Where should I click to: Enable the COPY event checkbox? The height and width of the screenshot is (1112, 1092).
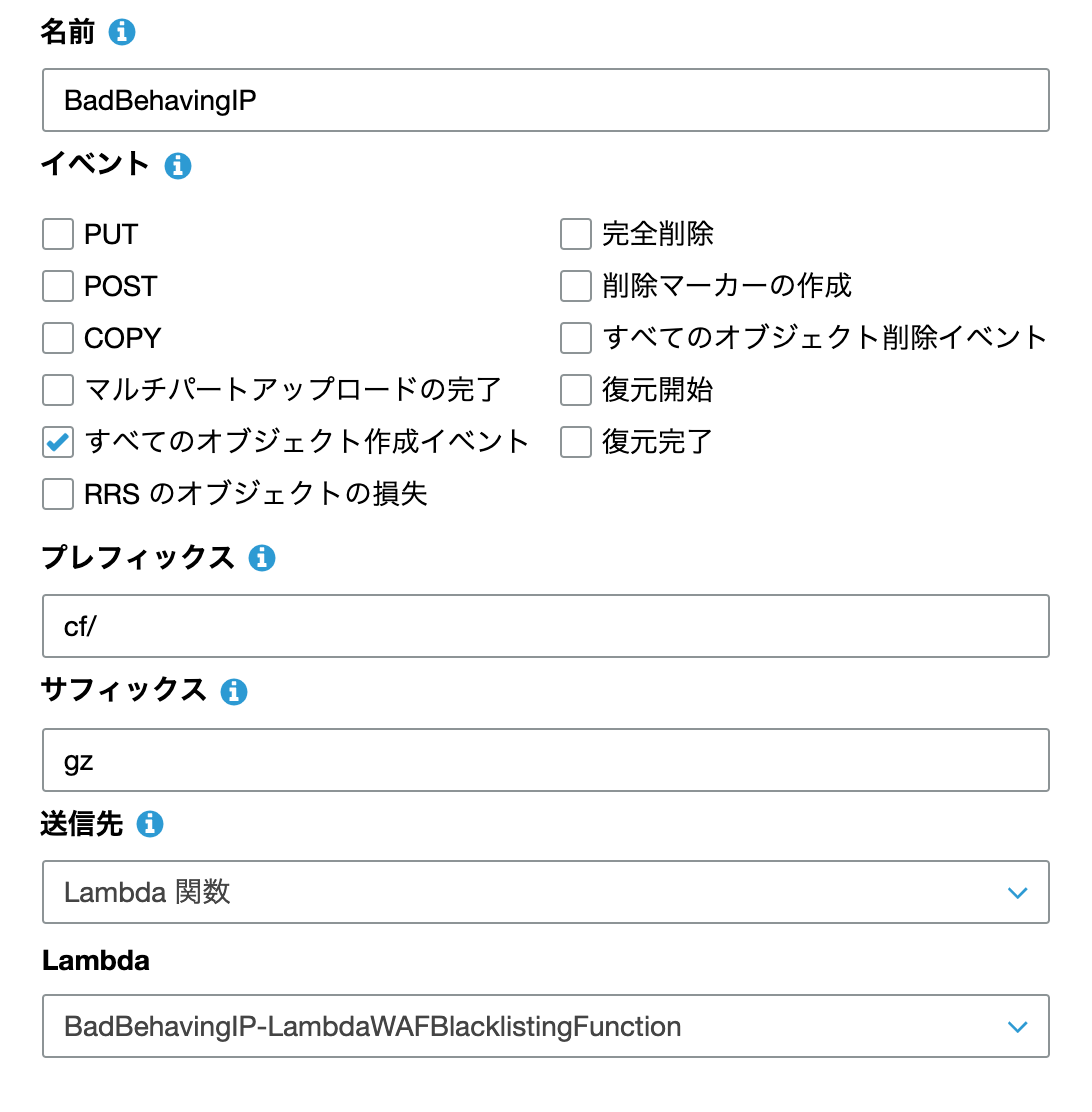pyautogui.click(x=57, y=337)
